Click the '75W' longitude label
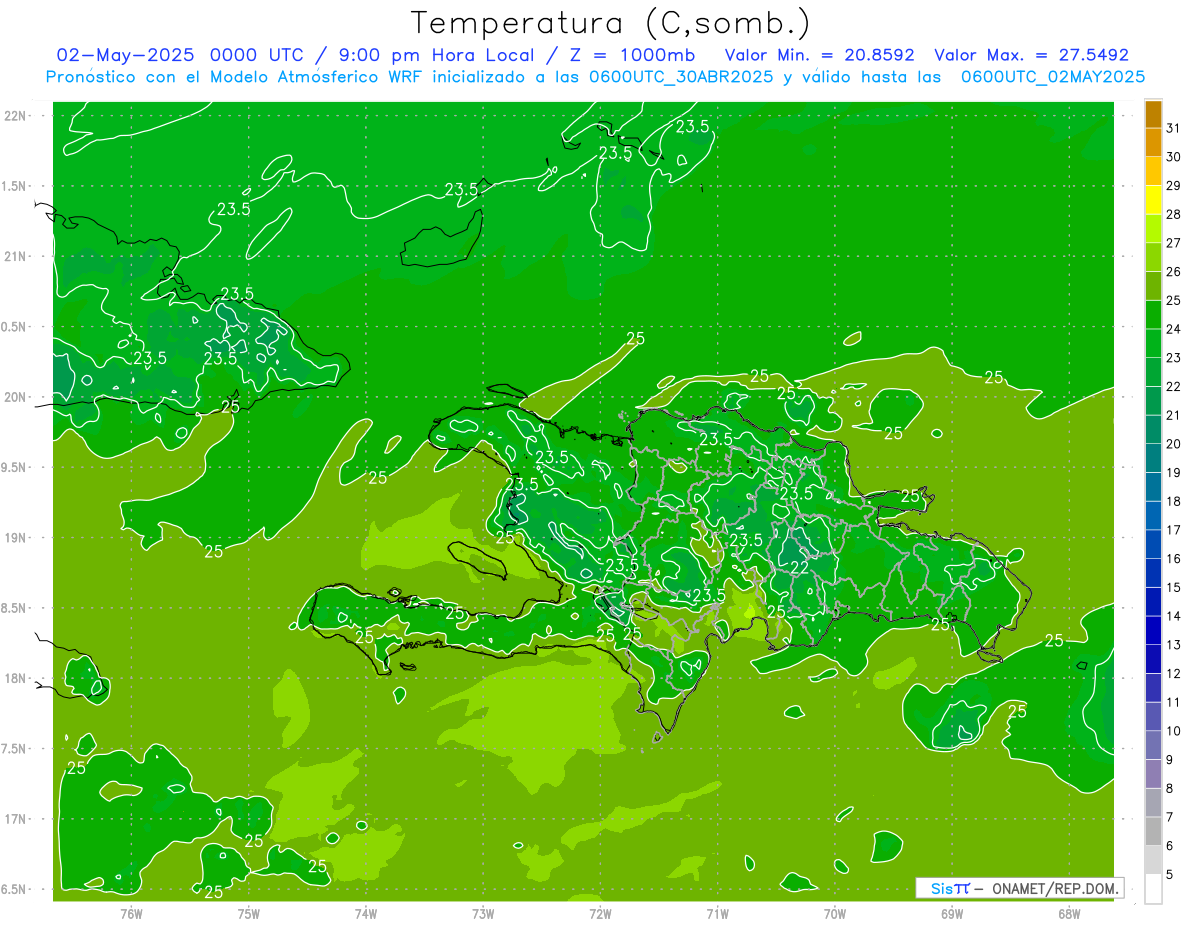The image size is (1200, 927). [249, 913]
